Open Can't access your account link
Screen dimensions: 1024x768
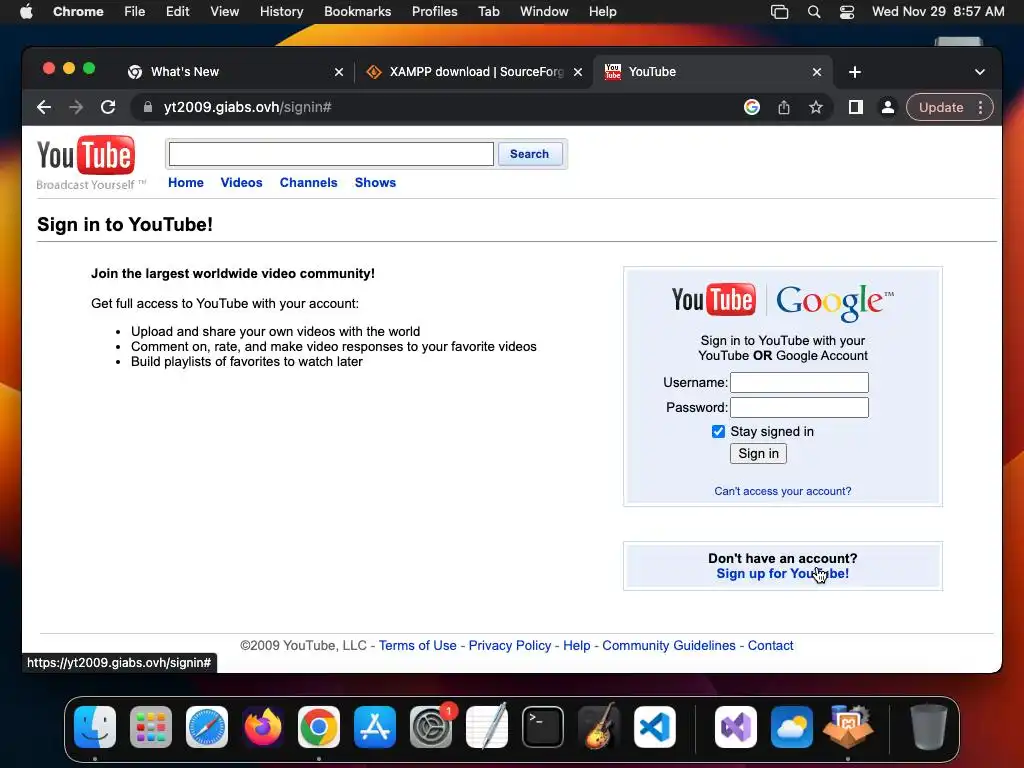782,491
